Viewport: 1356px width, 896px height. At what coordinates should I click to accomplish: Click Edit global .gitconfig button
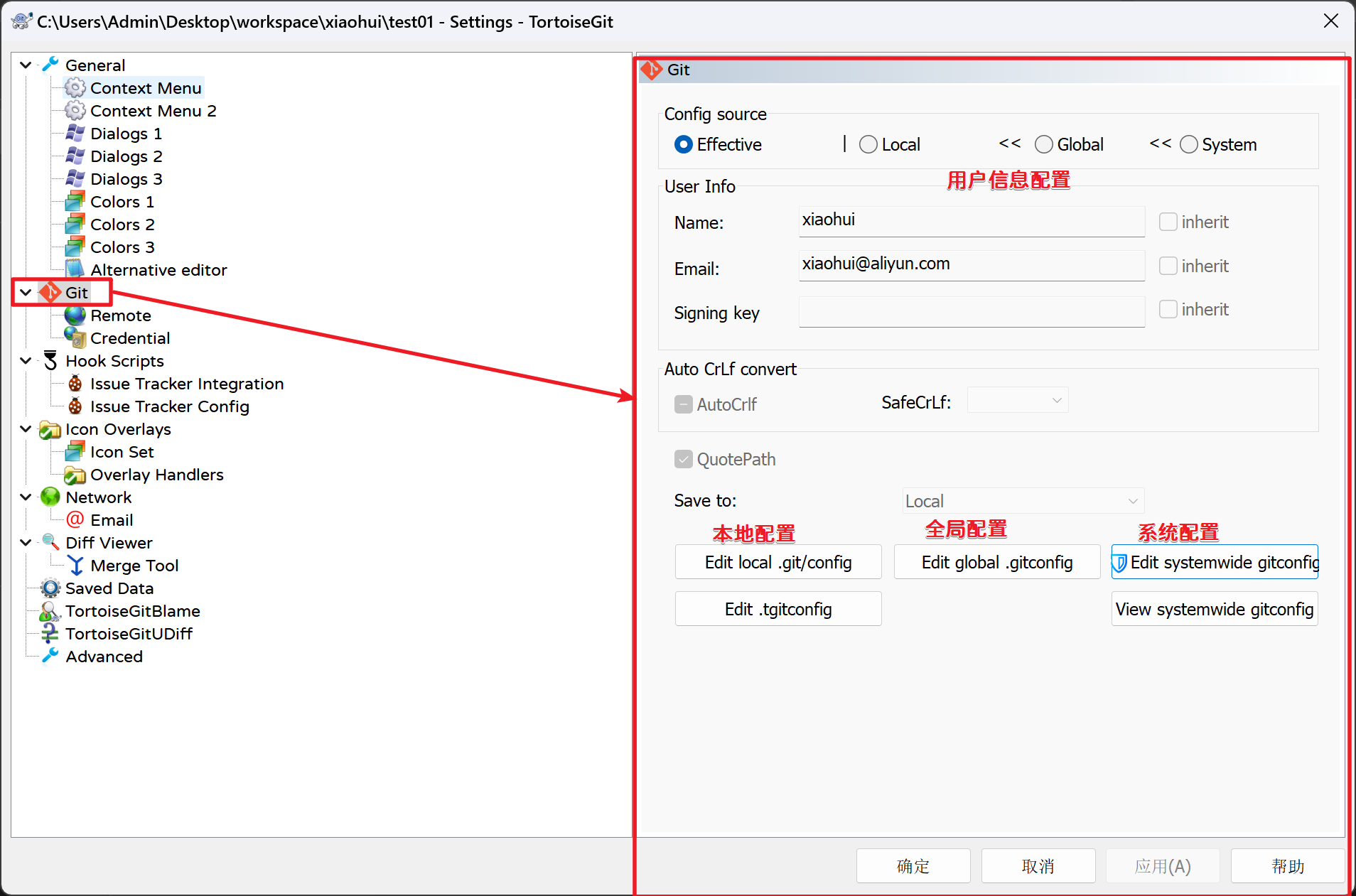point(997,562)
